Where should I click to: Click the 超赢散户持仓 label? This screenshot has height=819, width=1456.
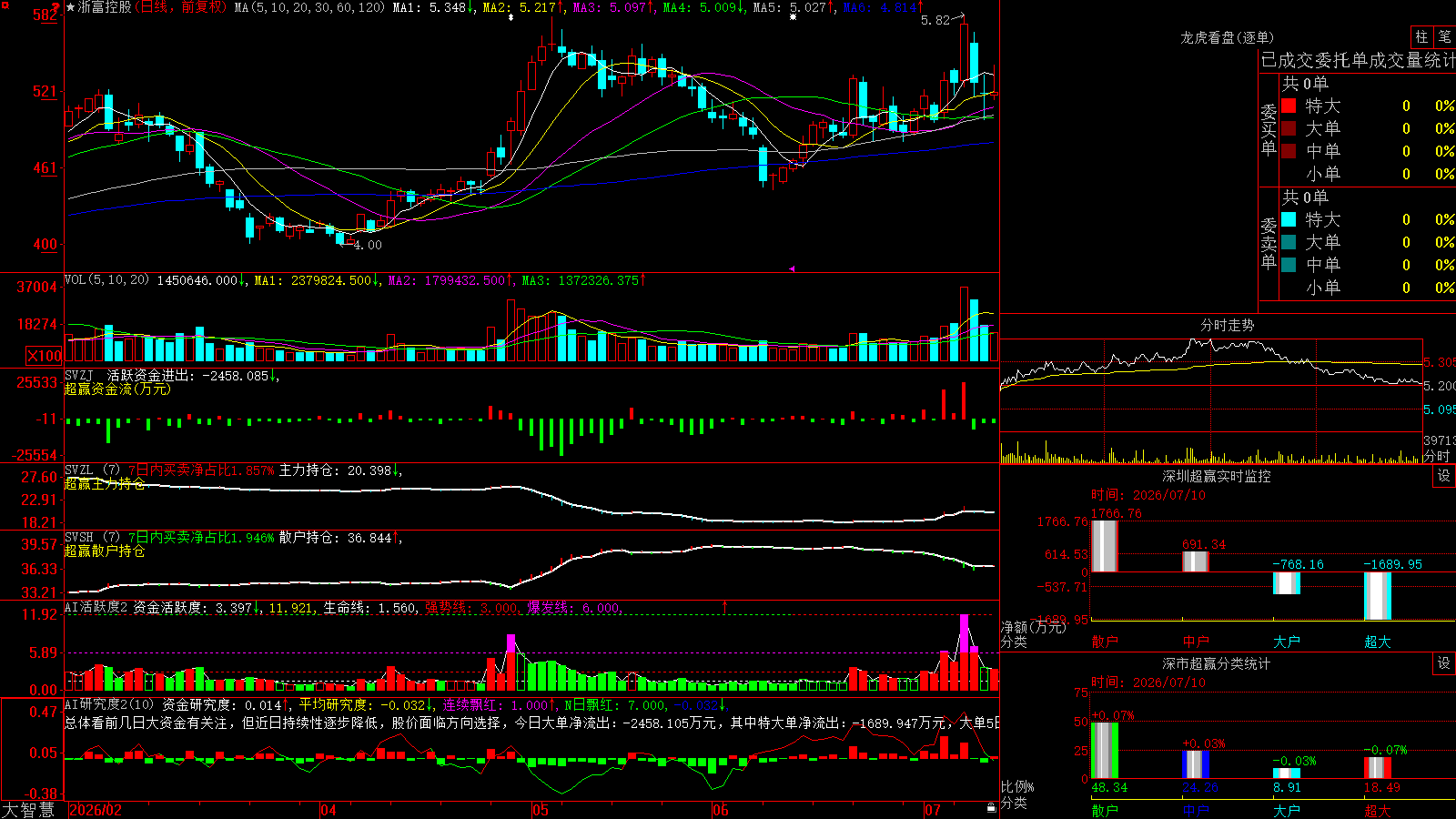click(105, 551)
